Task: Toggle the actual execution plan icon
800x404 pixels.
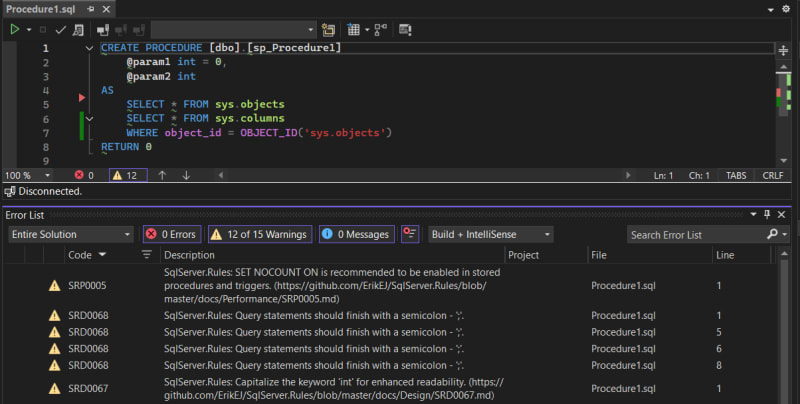Action: pos(381,30)
